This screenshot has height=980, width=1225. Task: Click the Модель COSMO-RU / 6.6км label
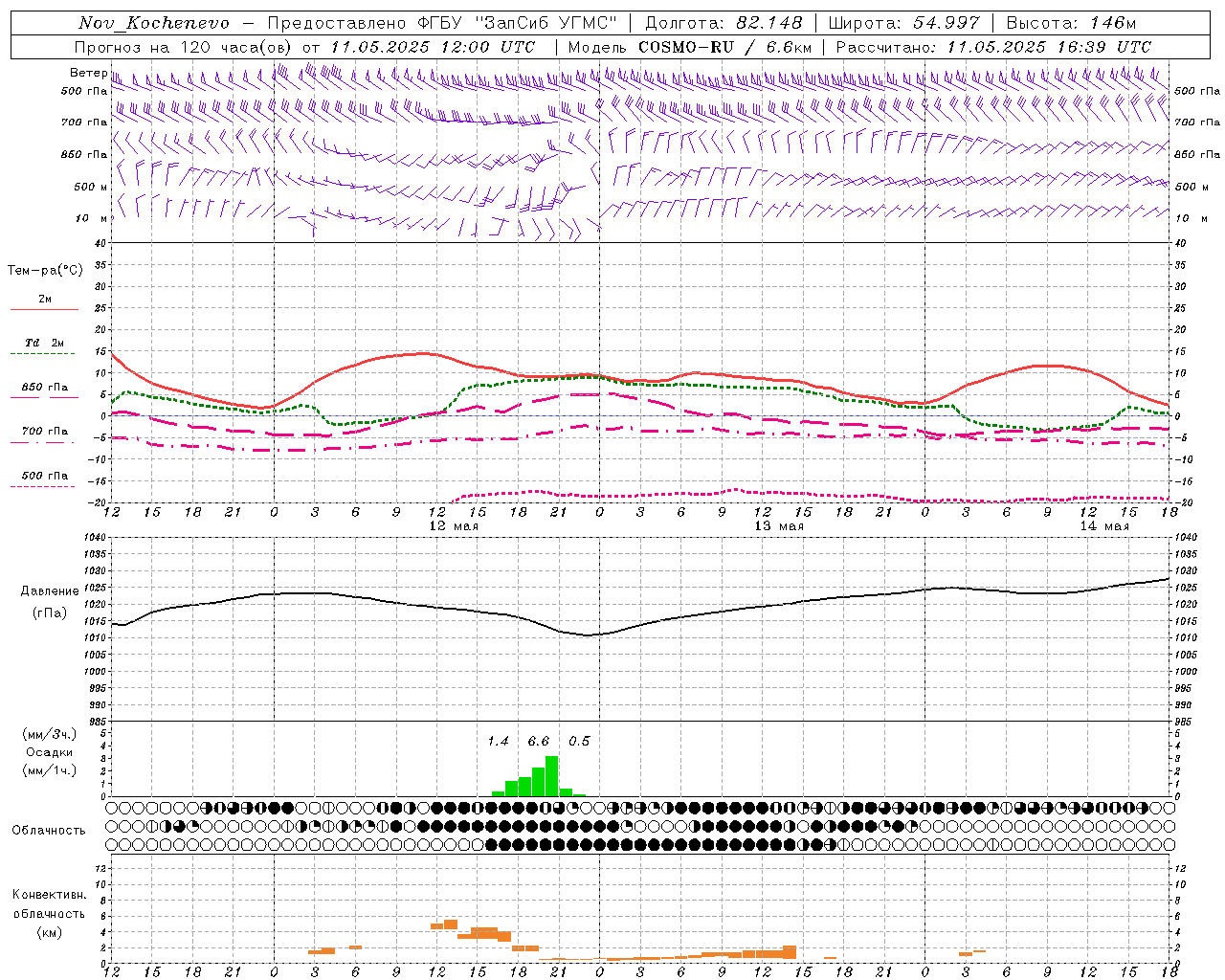[x=690, y=47]
